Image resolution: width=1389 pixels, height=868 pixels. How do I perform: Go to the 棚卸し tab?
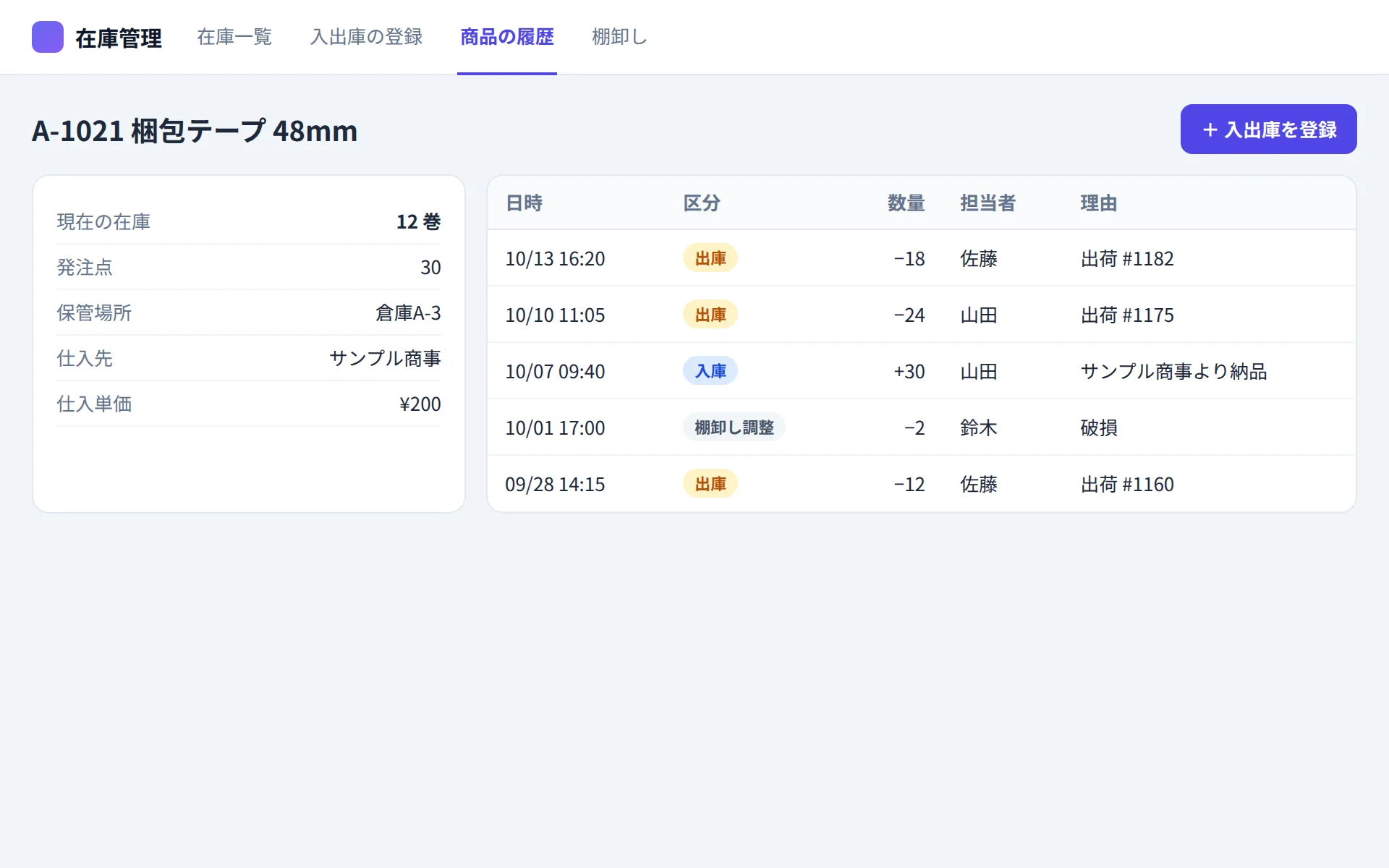tap(619, 37)
